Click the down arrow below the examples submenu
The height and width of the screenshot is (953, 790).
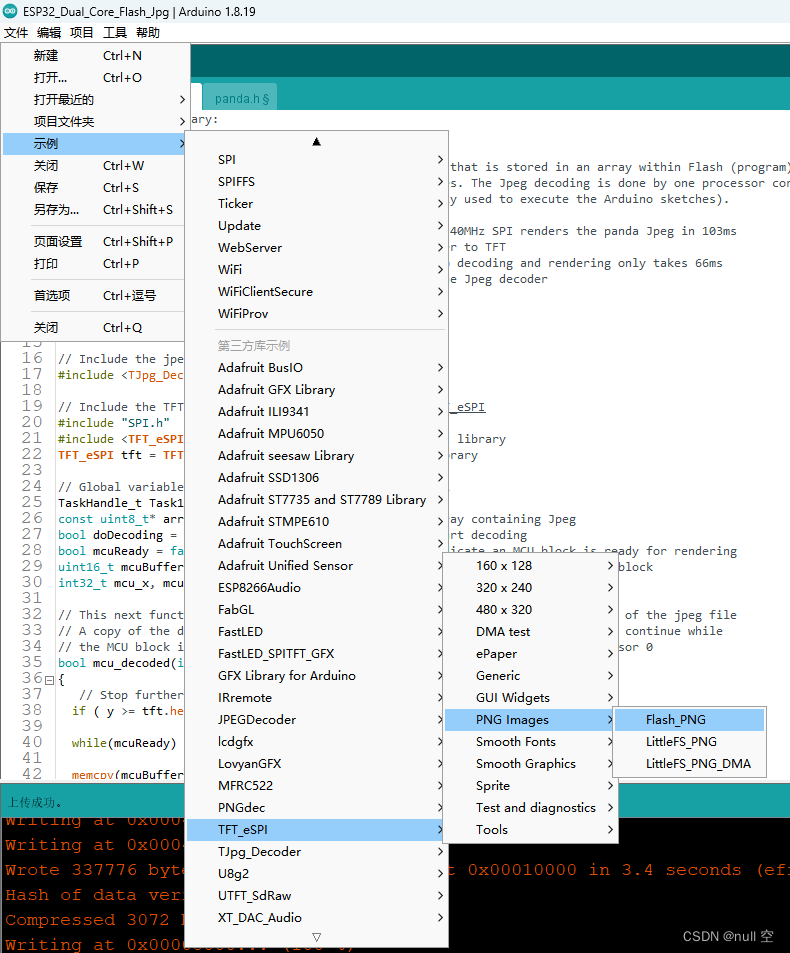(x=316, y=937)
